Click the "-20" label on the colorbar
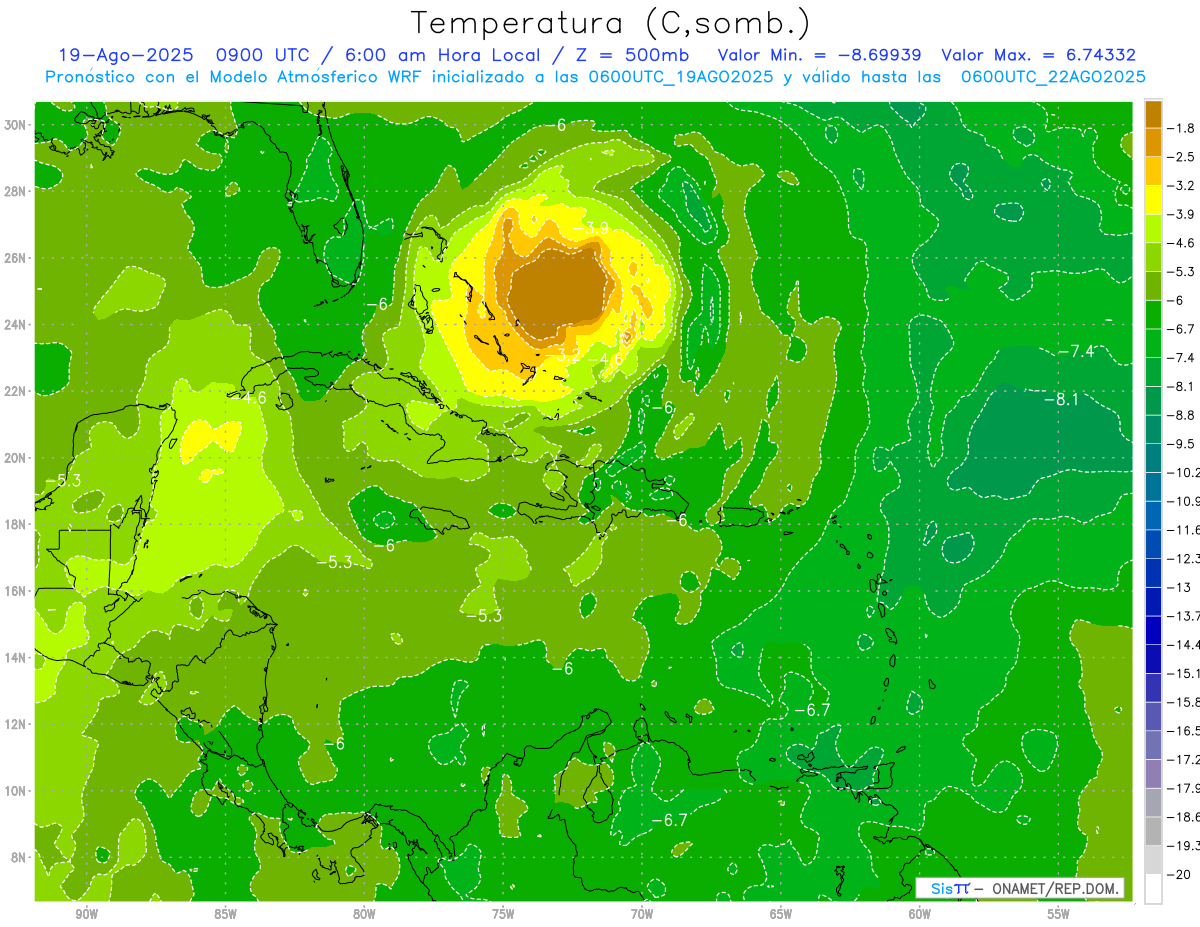This screenshot has height=927, width=1200. click(x=1180, y=874)
